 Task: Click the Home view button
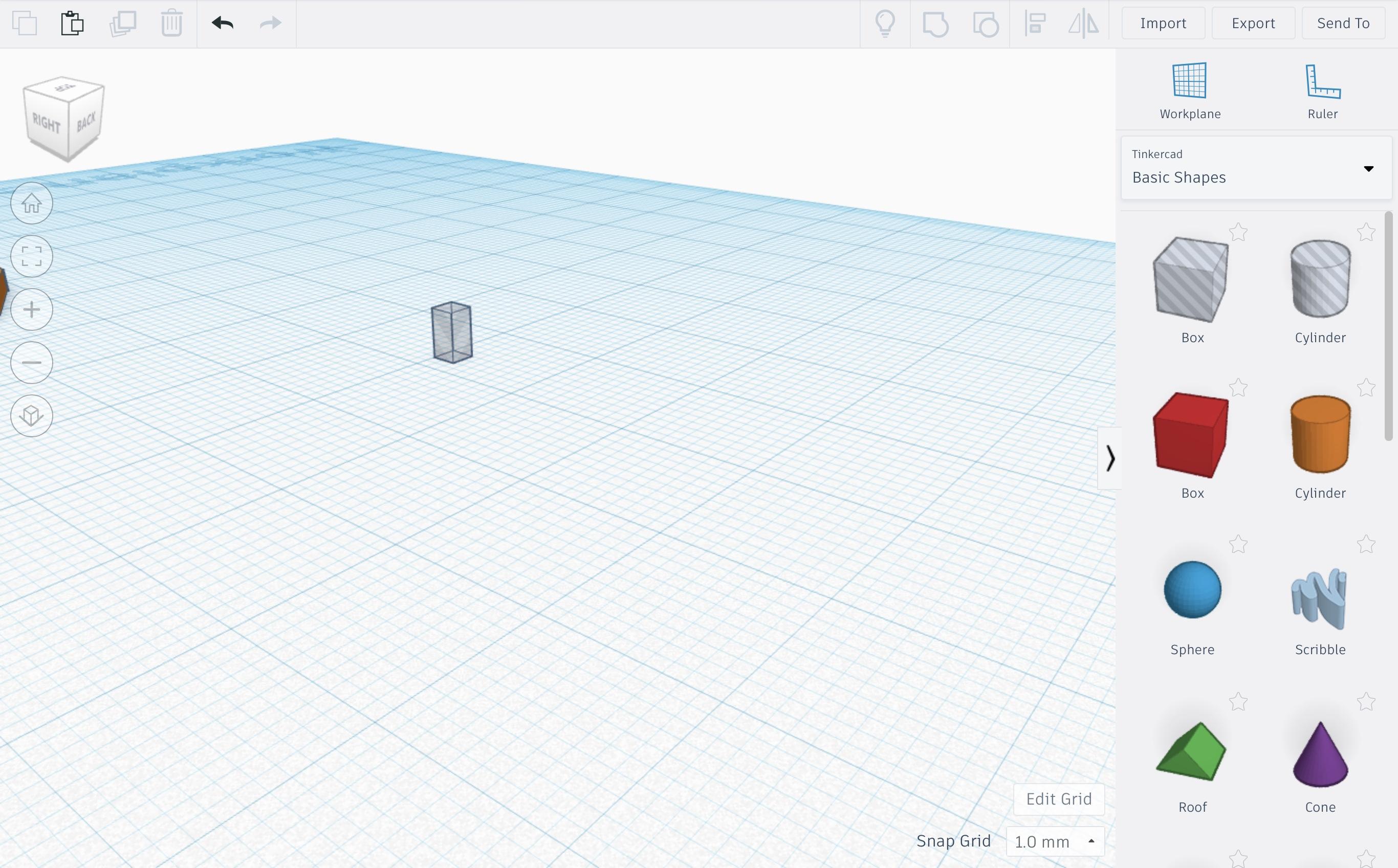32,203
